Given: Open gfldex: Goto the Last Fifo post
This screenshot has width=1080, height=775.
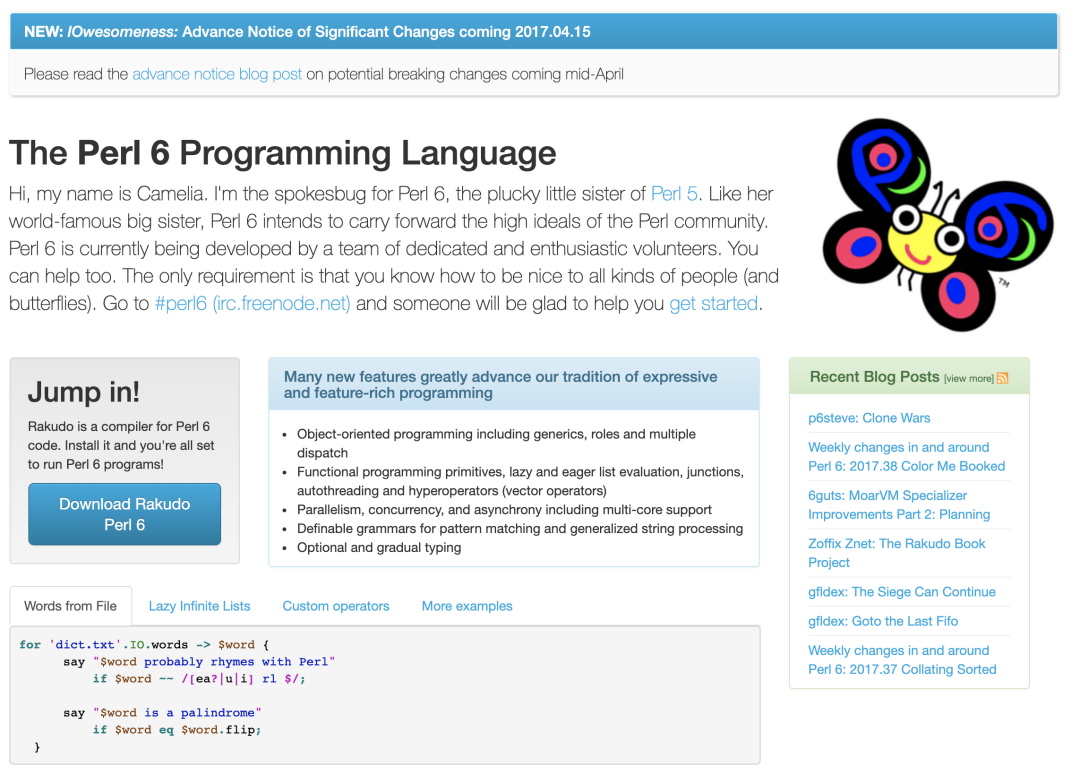Looking at the screenshot, I should point(883,621).
